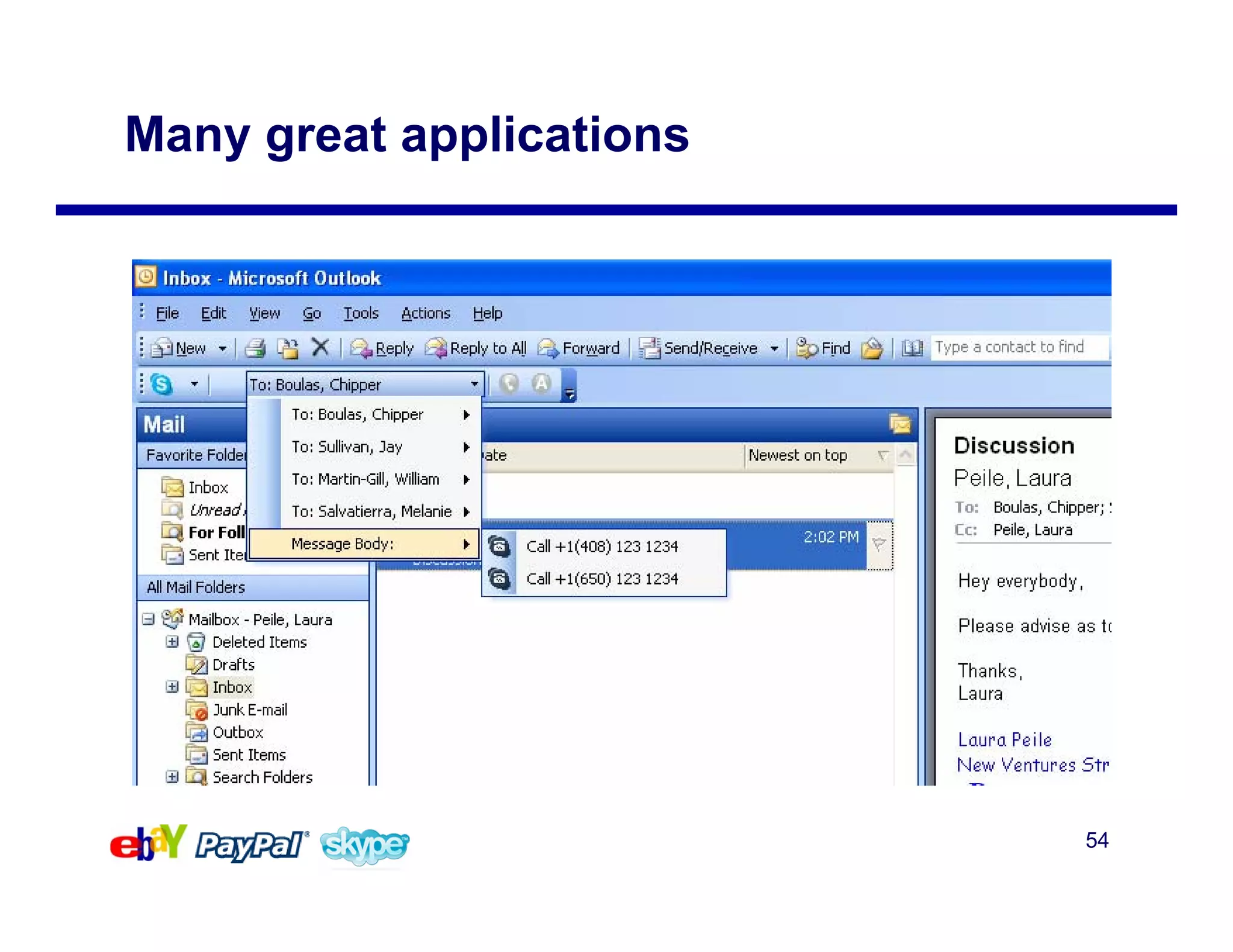
Task: Choose Call +1(408) 123 1234
Action: click(x=601, y=546)
